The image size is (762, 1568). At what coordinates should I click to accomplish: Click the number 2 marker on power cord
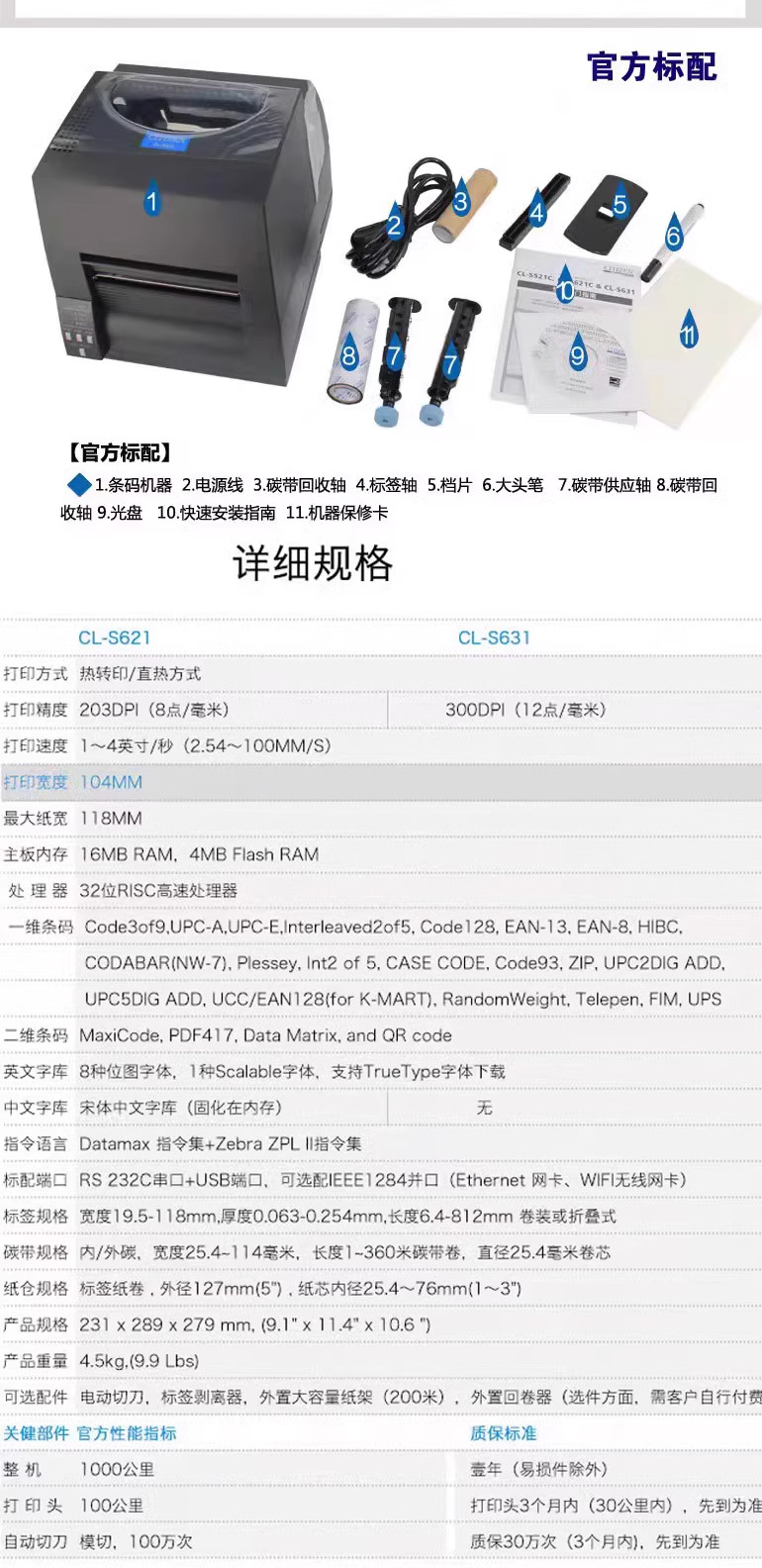click(394, 221)
